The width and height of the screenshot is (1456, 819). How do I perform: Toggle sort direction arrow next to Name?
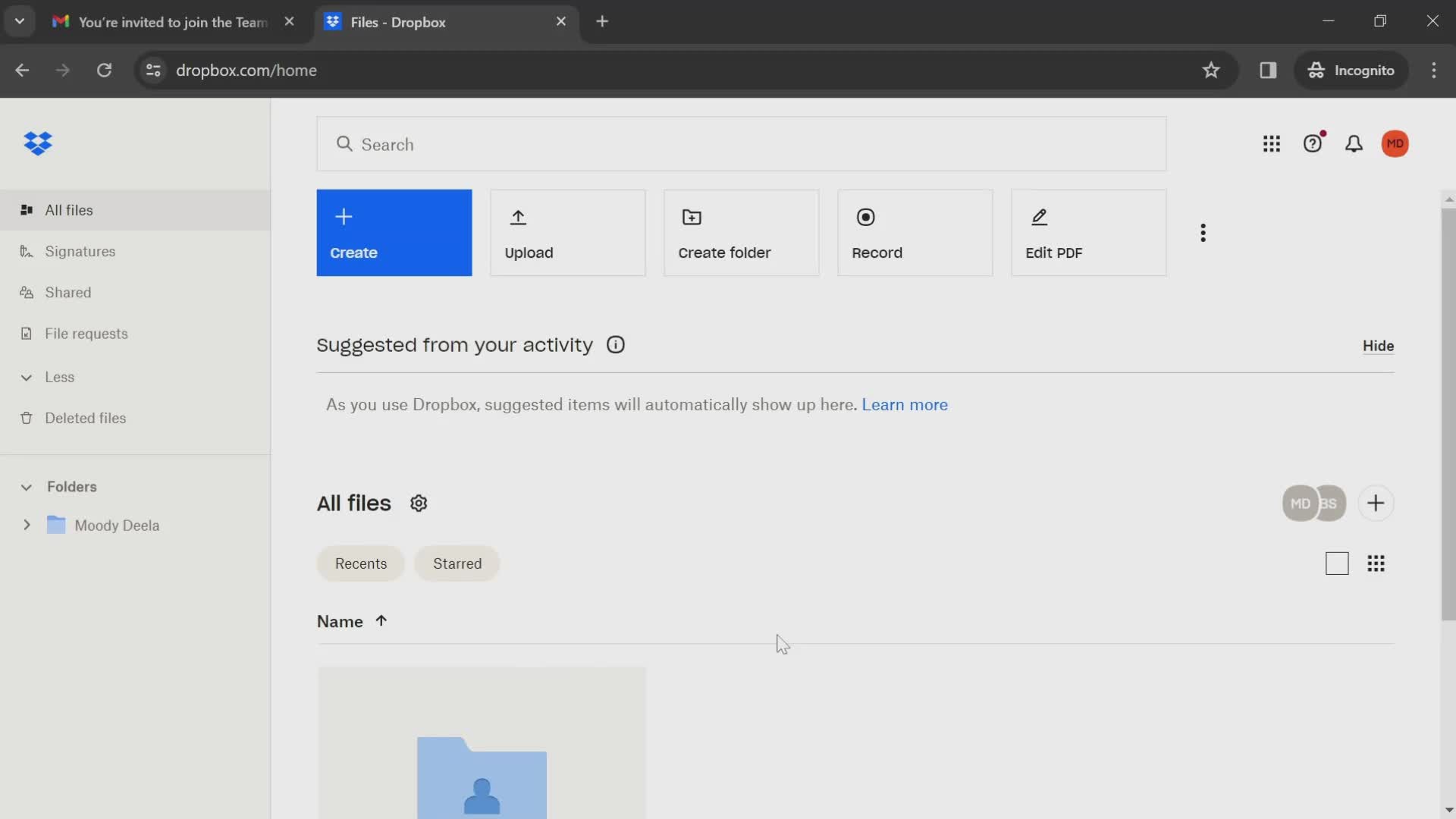pyautogui.click(x=381, y=621)
